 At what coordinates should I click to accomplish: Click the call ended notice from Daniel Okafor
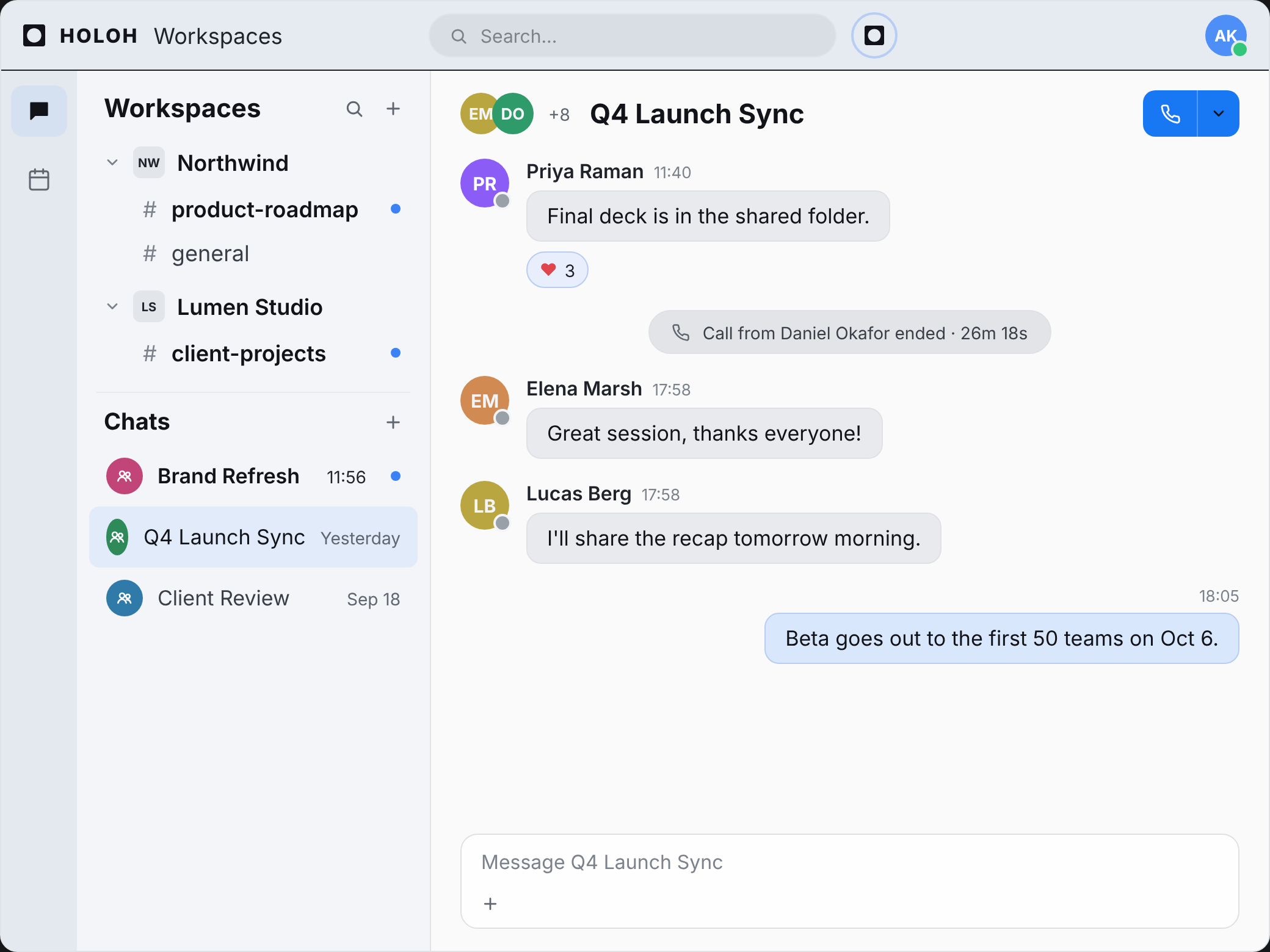(849, 333)
